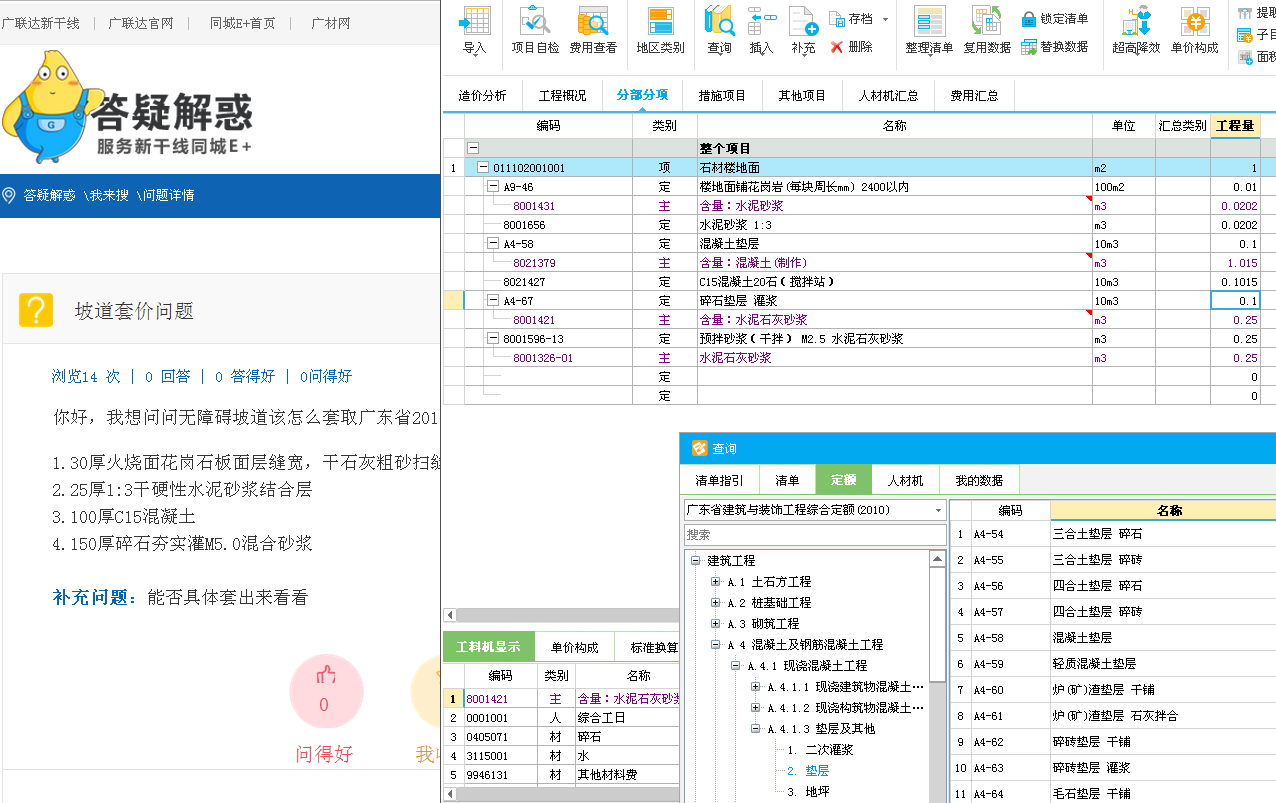Click the 超高降效 icon
The image size is (1276, 803).
point(1136,21)
